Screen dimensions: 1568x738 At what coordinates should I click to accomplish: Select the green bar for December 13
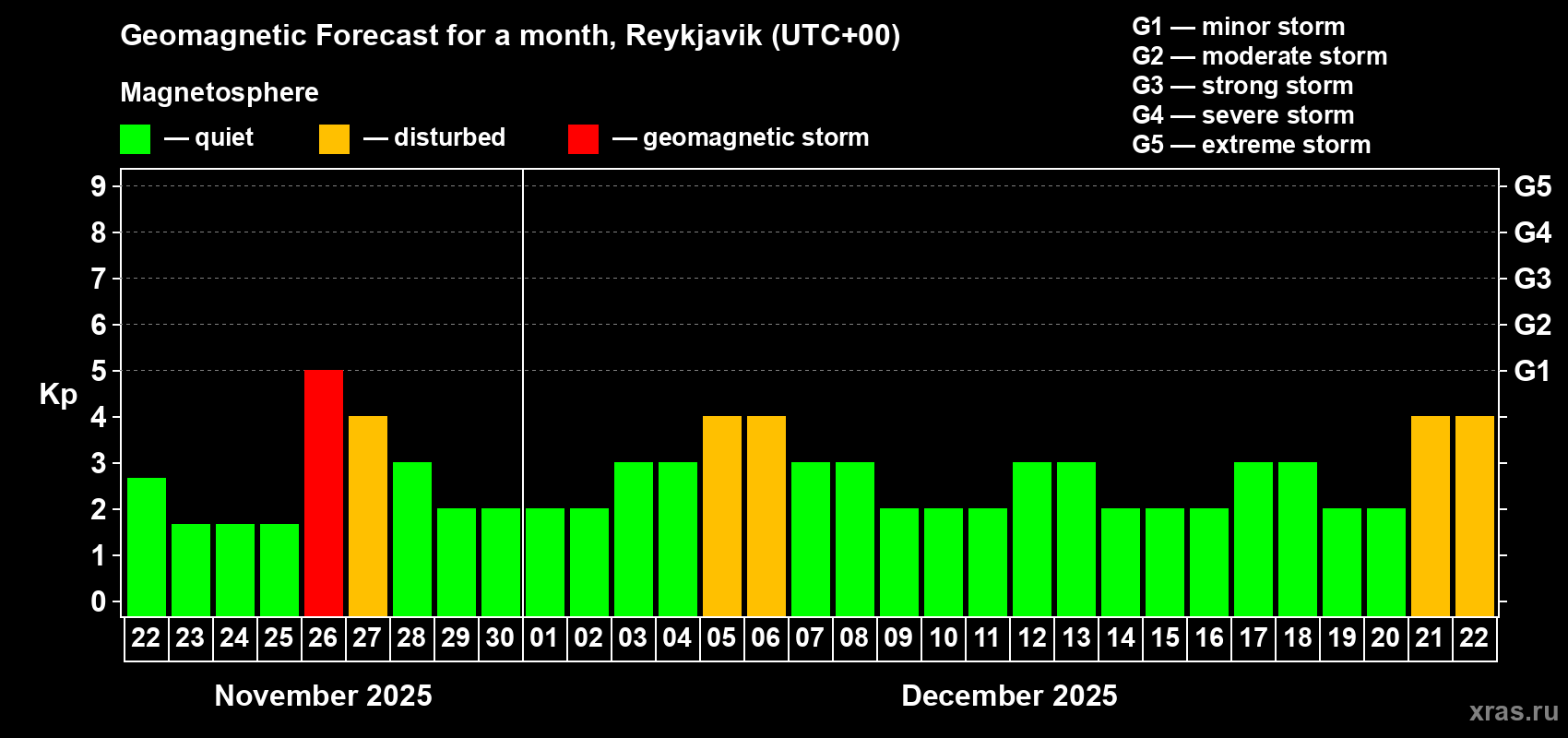click(x=1076, y=540)
